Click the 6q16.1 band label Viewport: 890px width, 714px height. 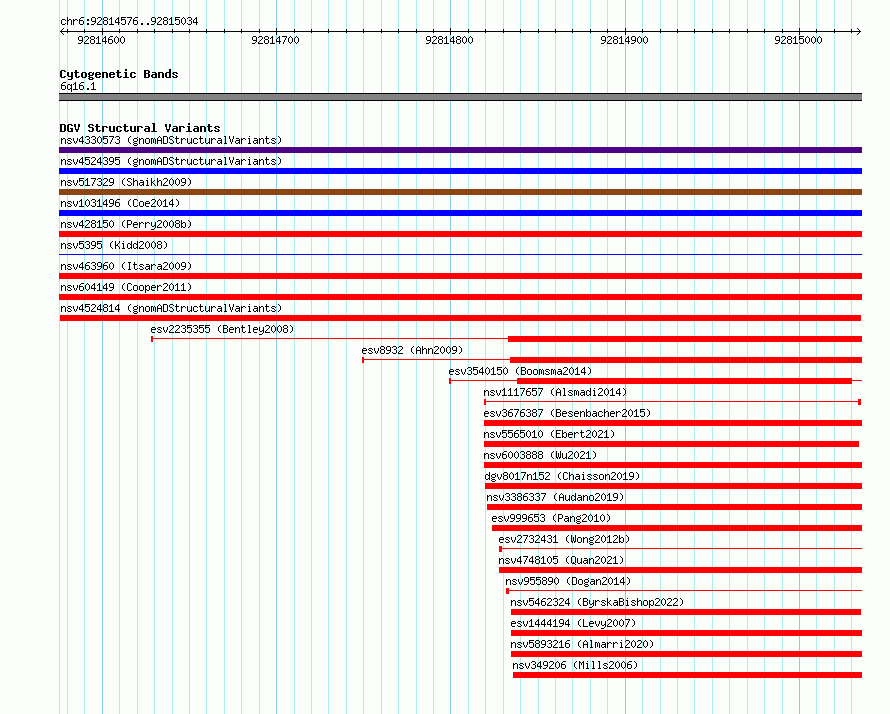(78, 86)
